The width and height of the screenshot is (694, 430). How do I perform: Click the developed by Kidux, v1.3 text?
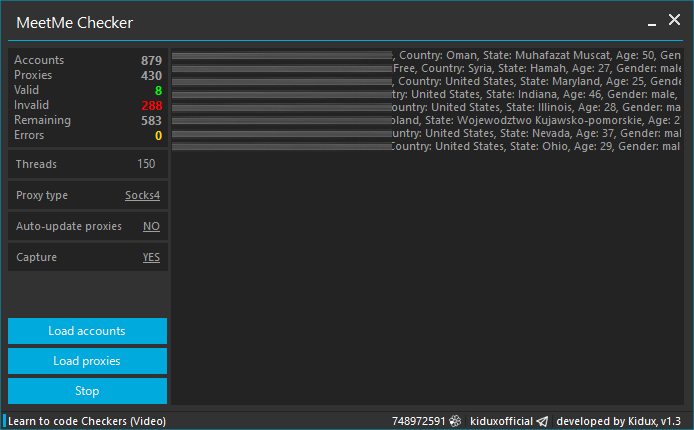(618, 421)
